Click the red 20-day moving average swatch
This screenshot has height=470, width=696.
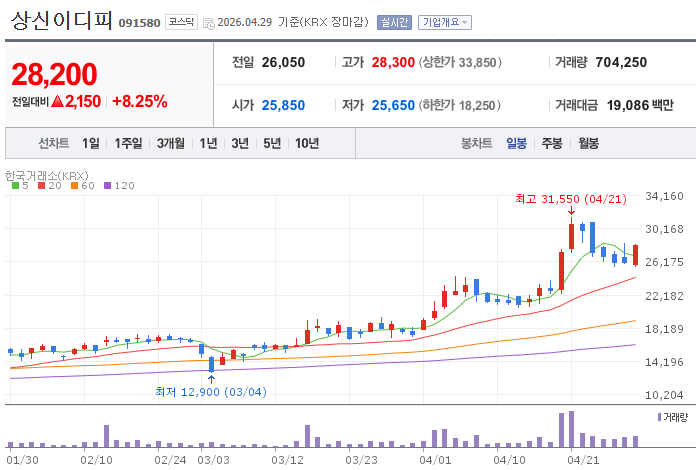42,186
